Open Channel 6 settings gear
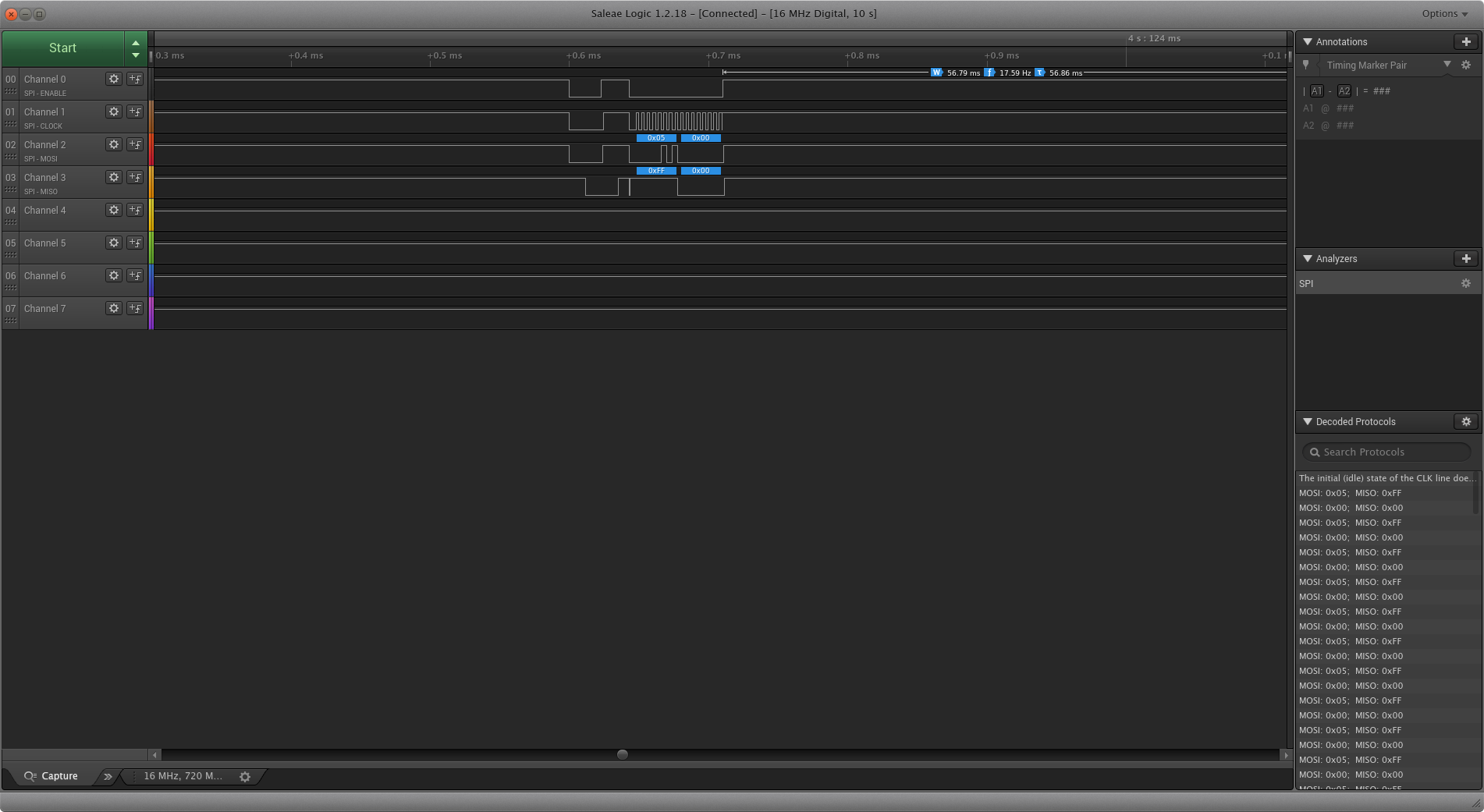 (x=114, y=275)
